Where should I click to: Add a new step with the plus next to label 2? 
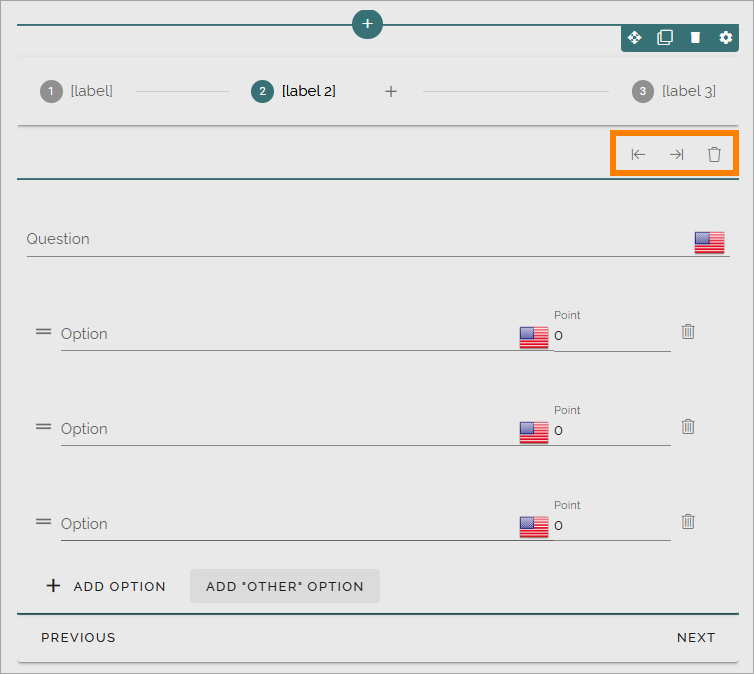tap(391, 91)
